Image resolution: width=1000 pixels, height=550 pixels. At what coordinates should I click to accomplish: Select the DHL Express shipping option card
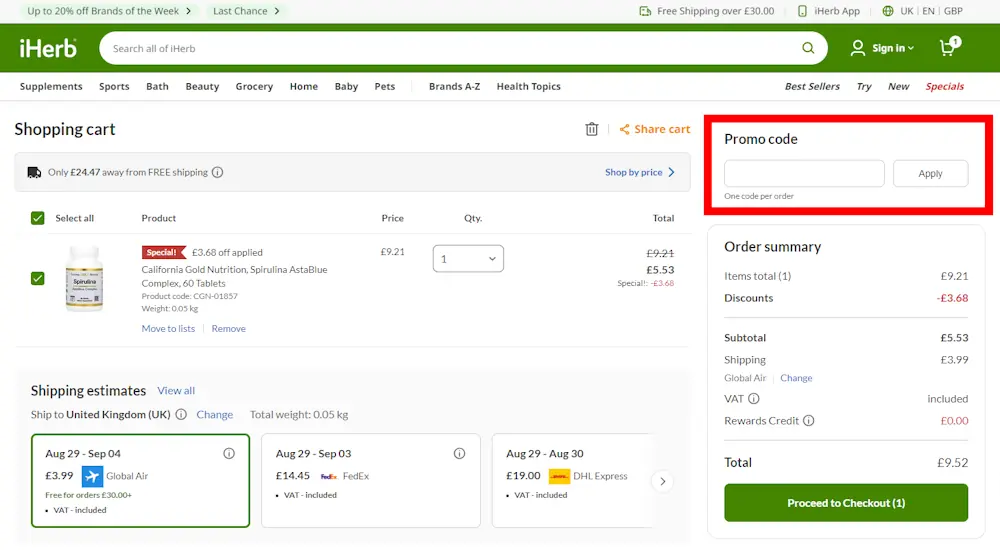click(572, 480)
